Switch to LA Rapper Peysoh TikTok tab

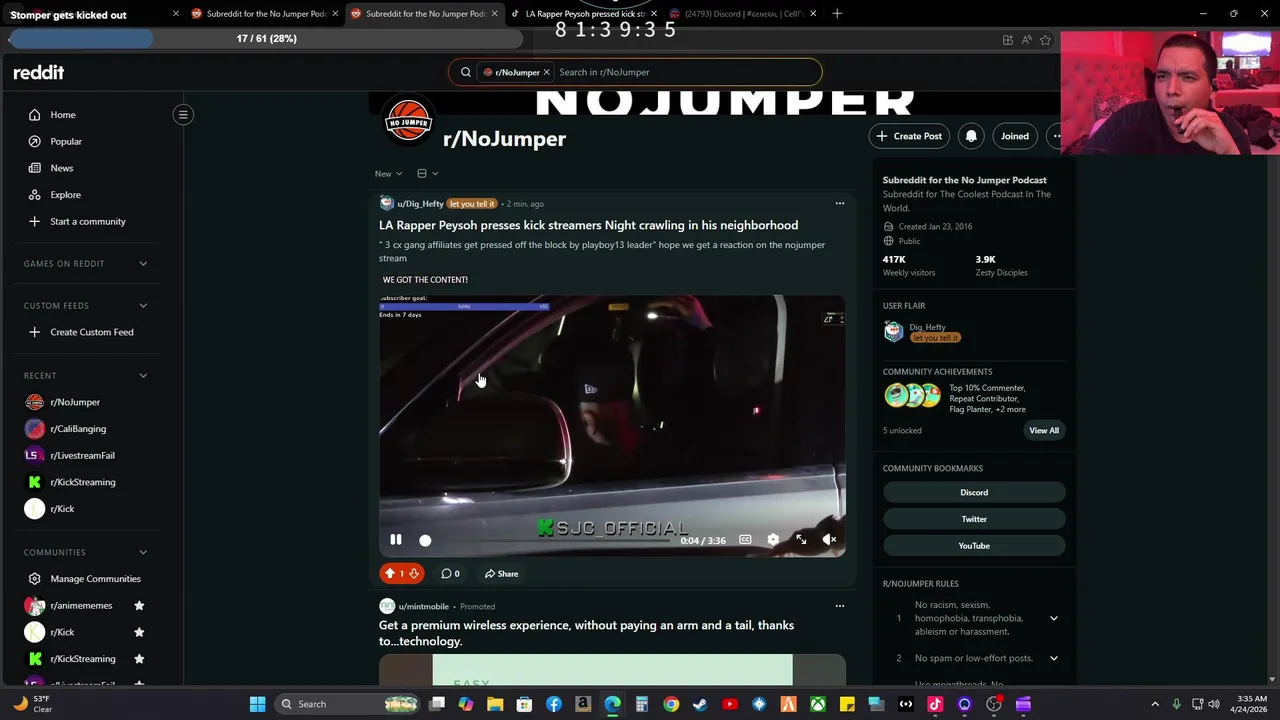pyautogui.click(x=584, y=14)
